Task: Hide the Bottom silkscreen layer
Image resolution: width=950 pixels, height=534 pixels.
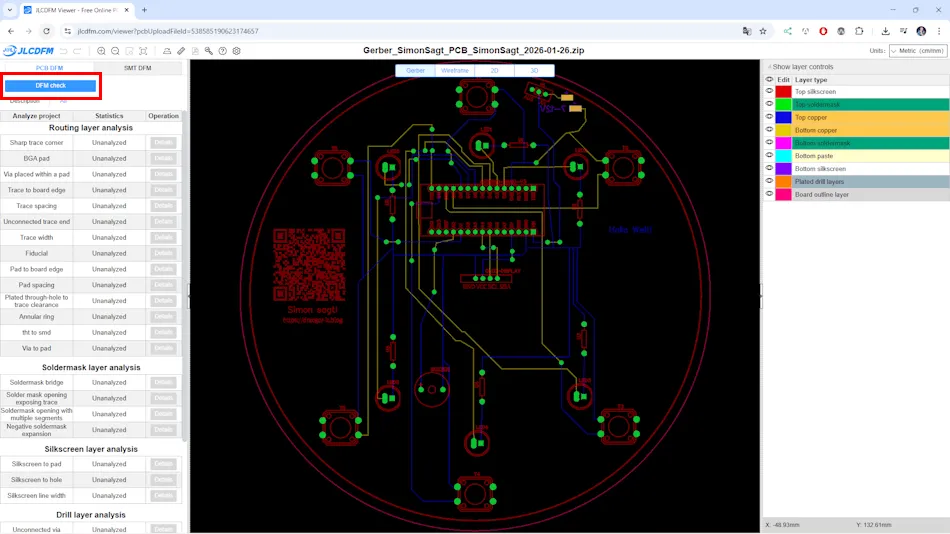Action: (x=769, y=169)
